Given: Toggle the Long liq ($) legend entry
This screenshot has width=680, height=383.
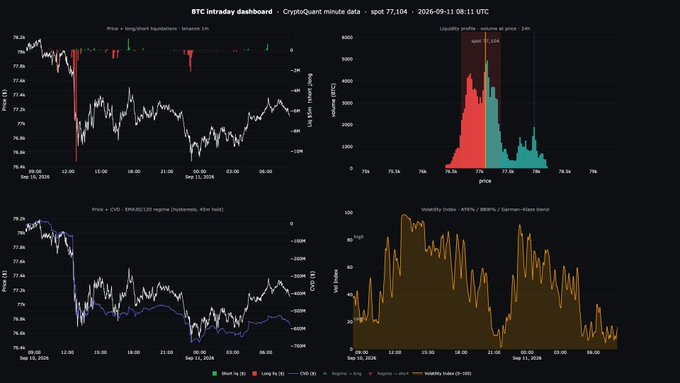Looking at the screenshot, I should pos(268,373).
